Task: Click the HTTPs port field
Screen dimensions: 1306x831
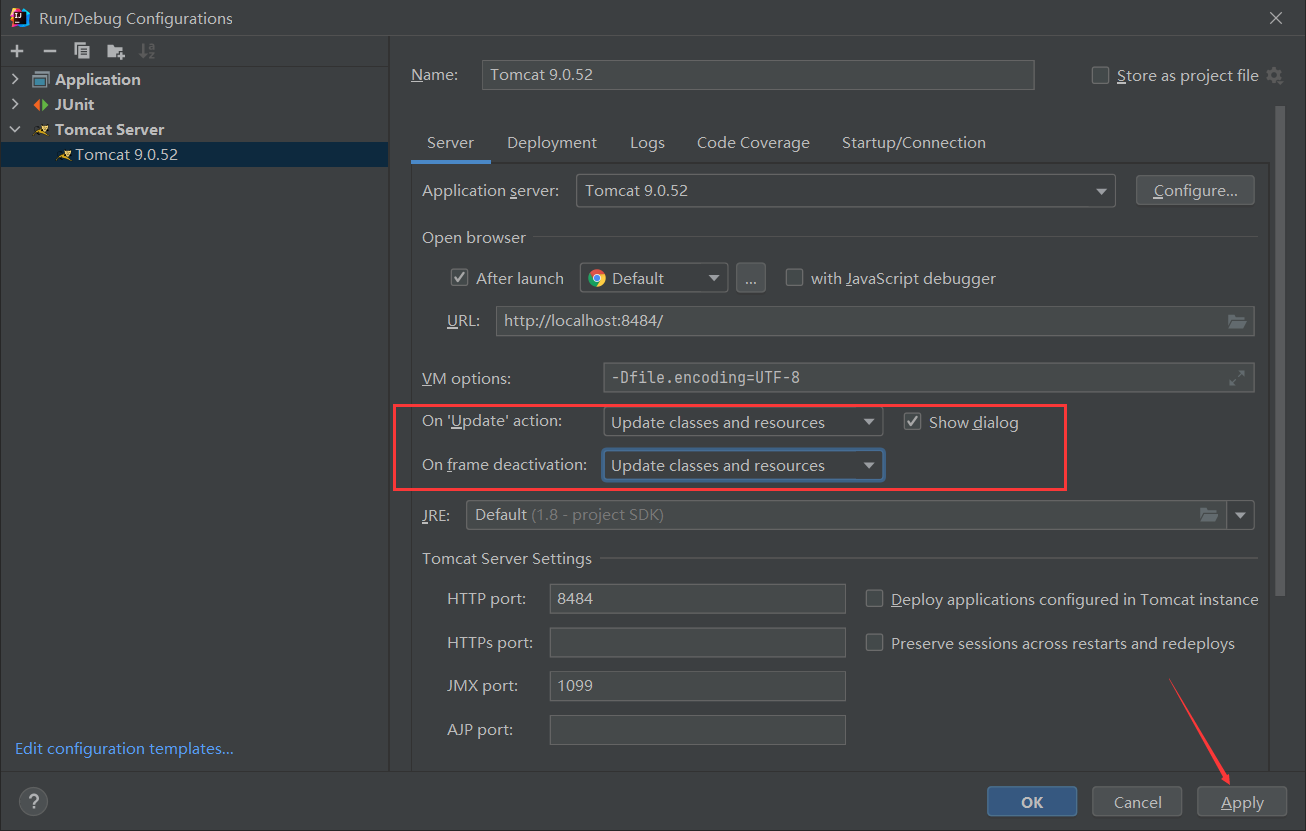Action: coord(697,643)
